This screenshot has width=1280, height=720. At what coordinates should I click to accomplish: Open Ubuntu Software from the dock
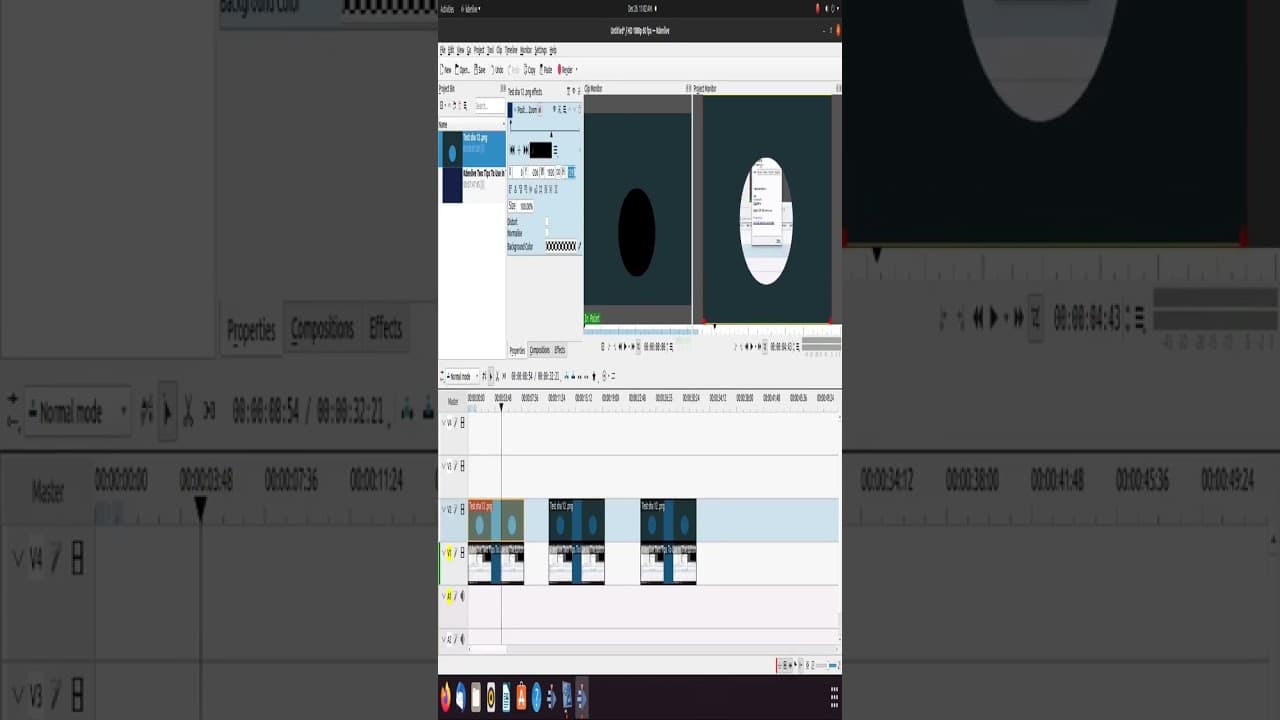521,697
